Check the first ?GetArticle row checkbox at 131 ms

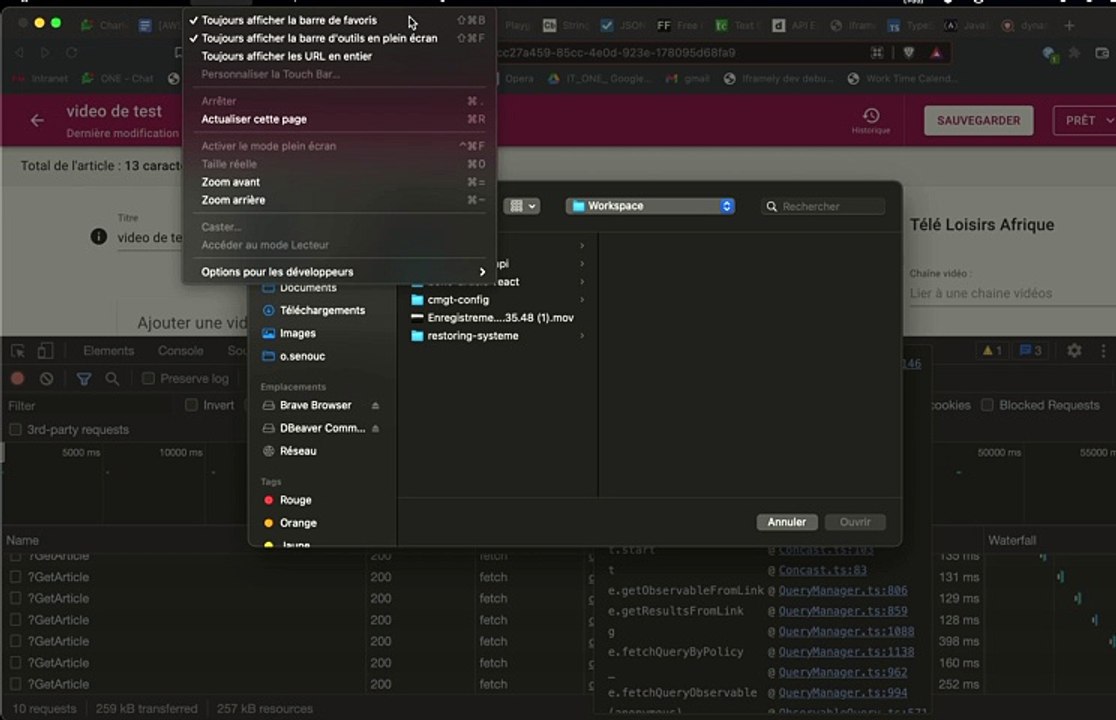point(15,577)
